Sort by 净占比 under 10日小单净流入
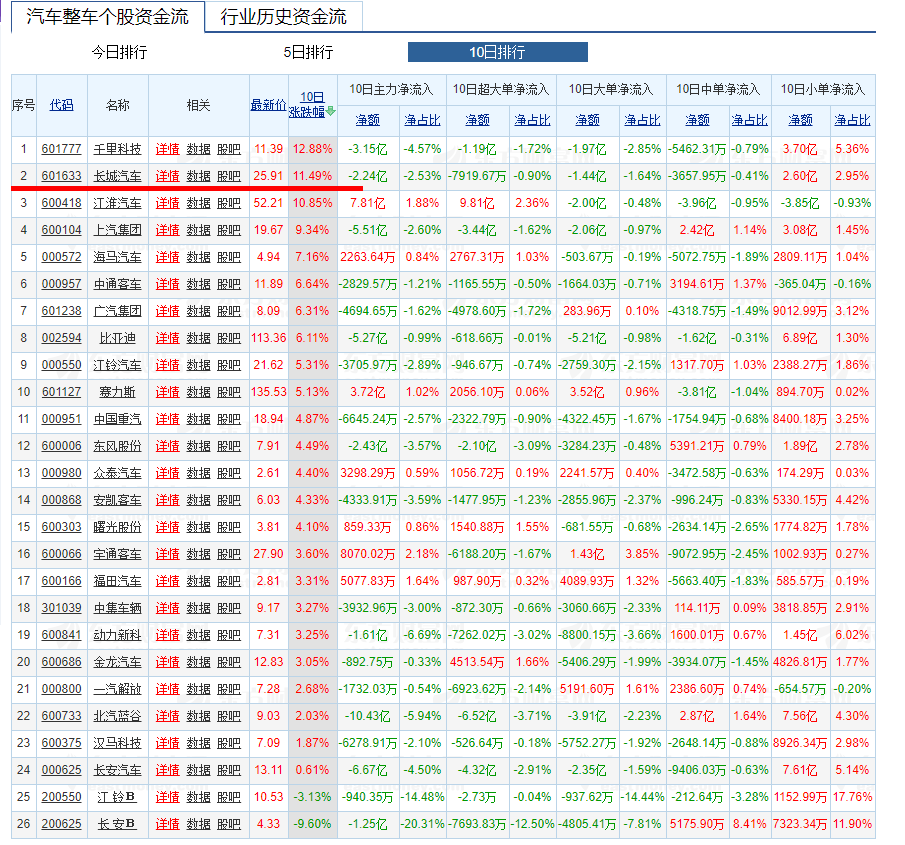The image size is (905, 845). 852,120
